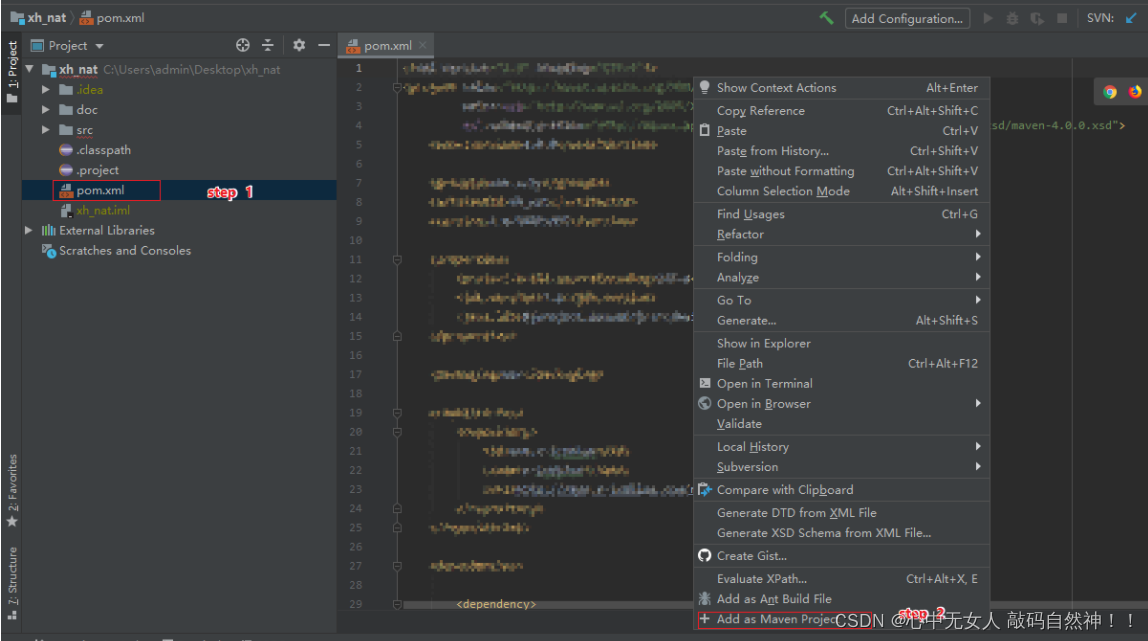Click the Collapse All icon in Project panel

268,45
